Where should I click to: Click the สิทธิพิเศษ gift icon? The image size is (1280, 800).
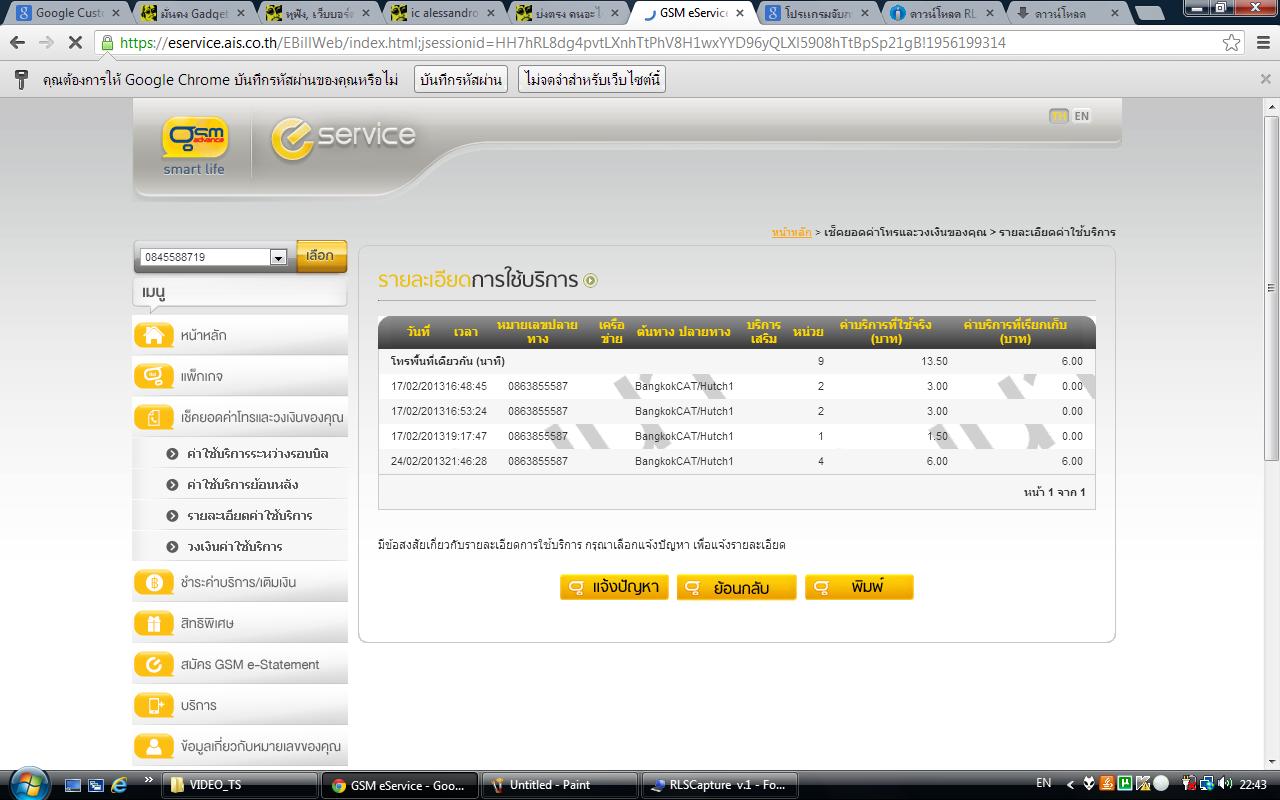click(x=154, y=623)
